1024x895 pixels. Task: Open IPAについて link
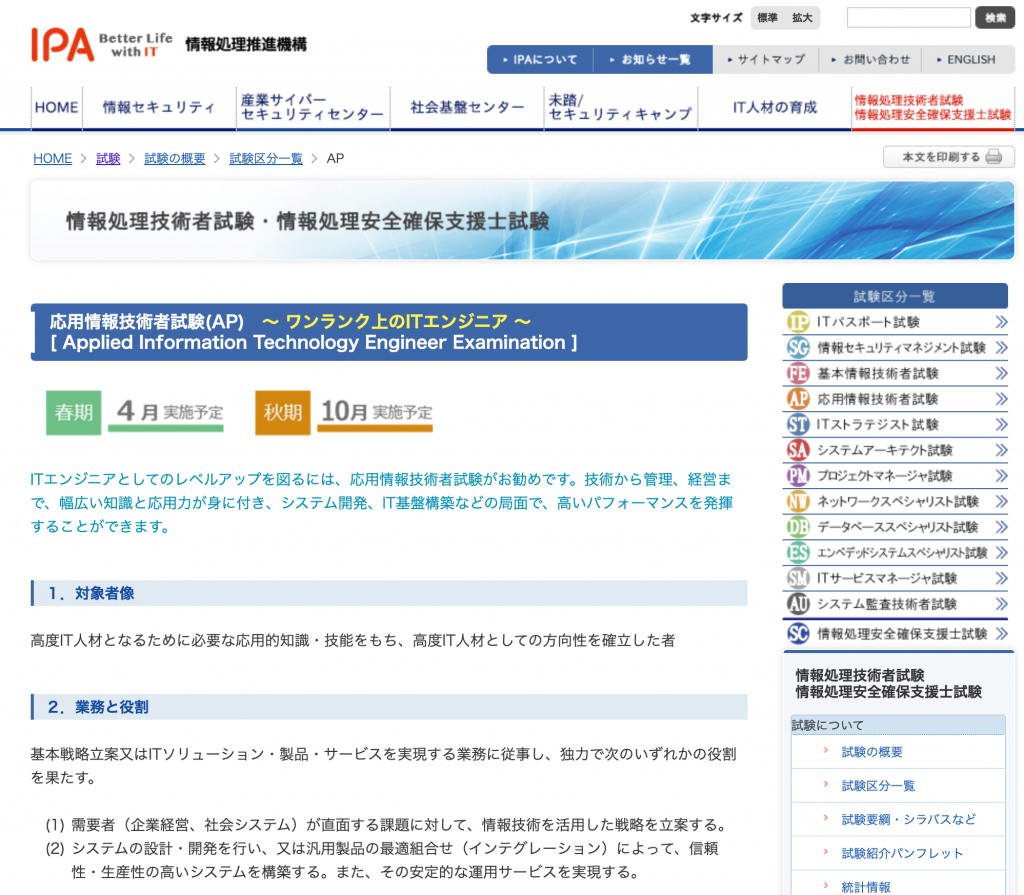(540, 59)
